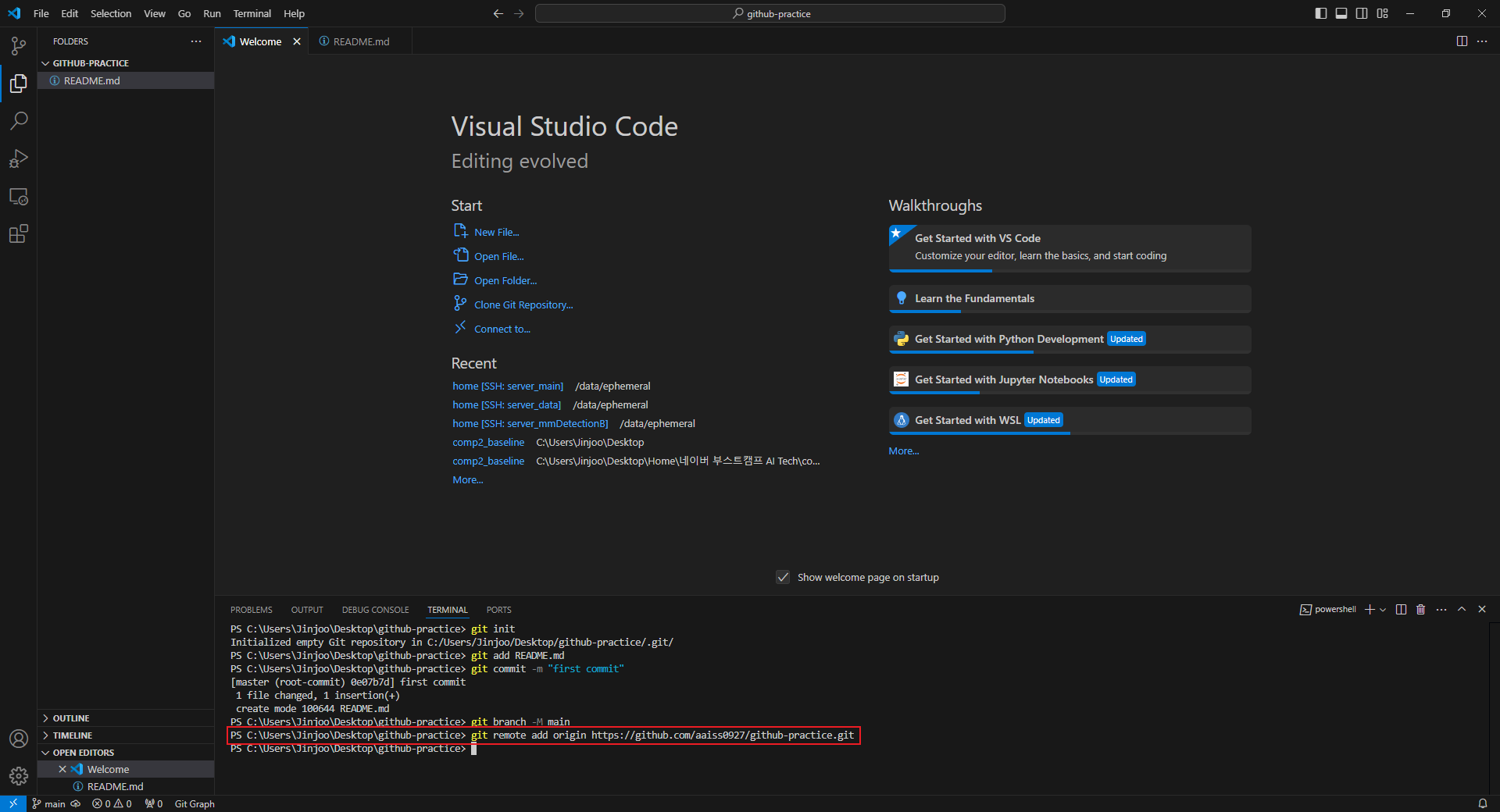Click the Clone Git Repository link
Viewport: 1500px width, 812px height.
click(x=523, y=305)
